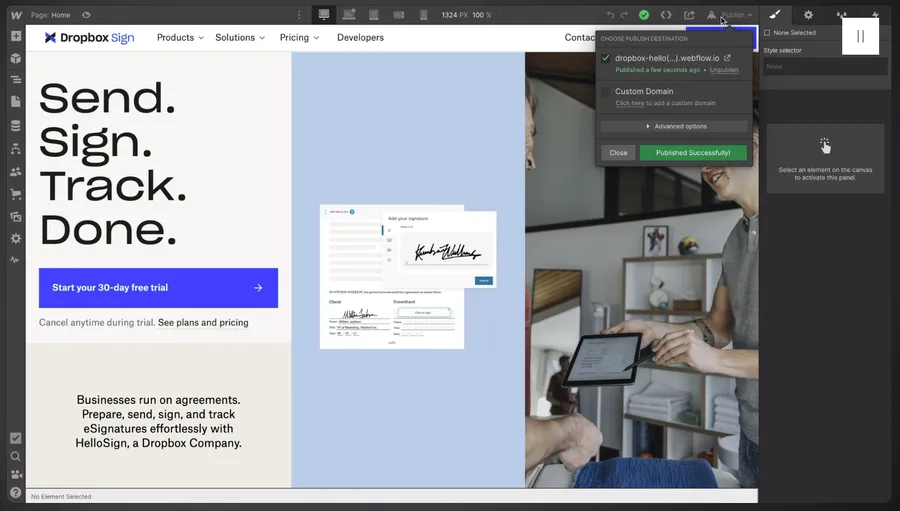The width and height of the screenshot is (900, 511).
Task: Select the Businesses run on agreements paragraph
Action: [x=158, y=421]
